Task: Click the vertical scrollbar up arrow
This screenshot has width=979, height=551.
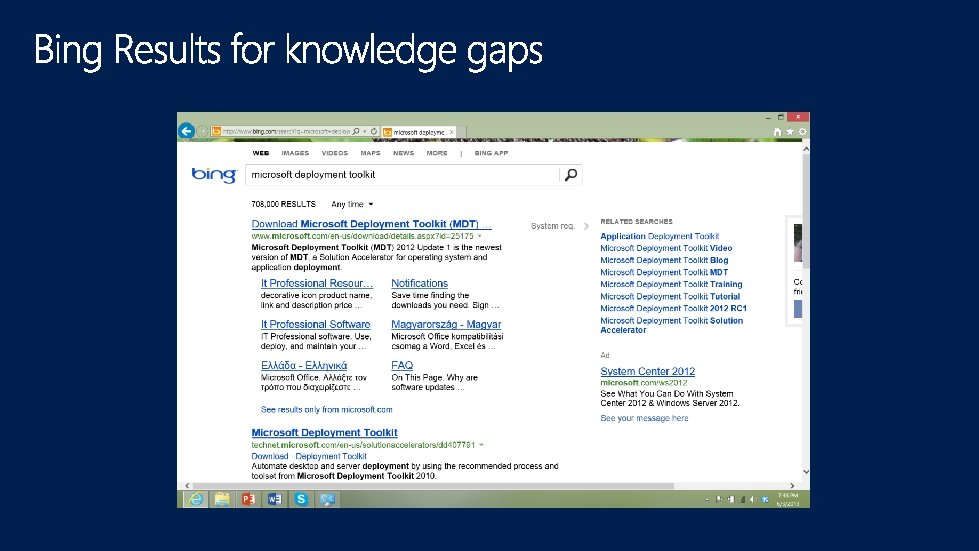Action: click(x=805, y=150)
